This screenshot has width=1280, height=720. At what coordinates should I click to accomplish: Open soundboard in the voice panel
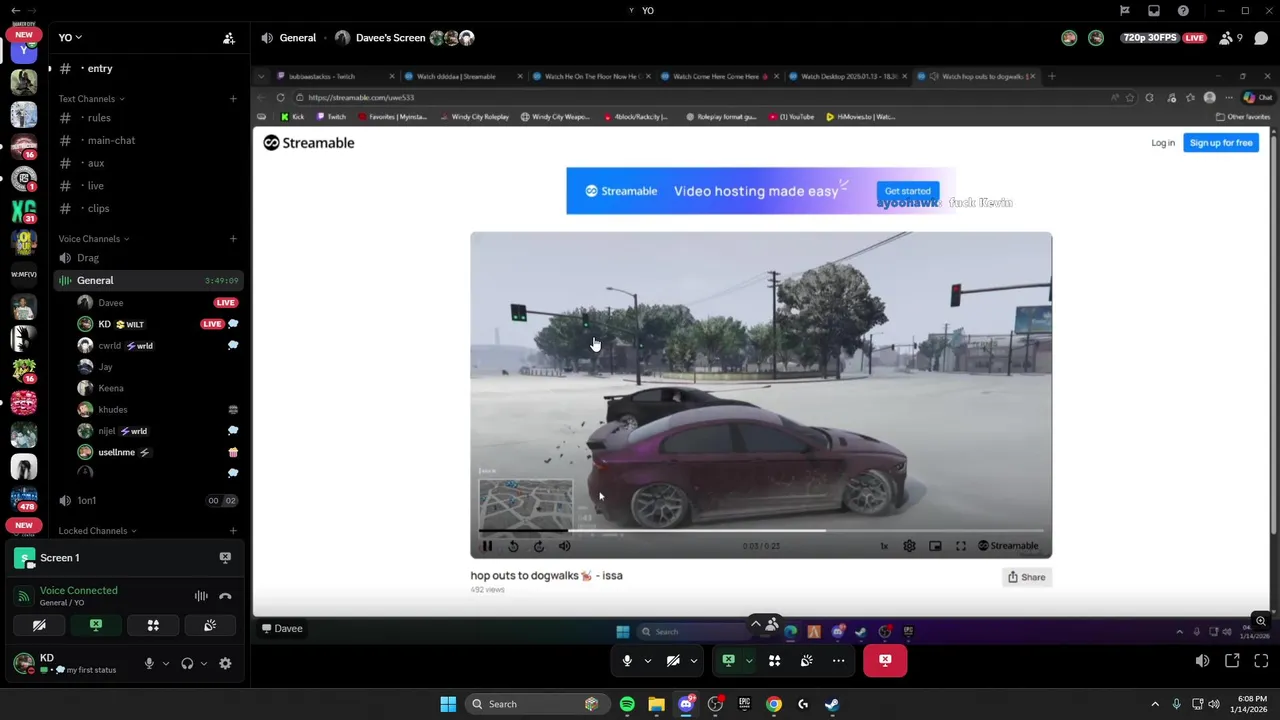pos(210,625)
